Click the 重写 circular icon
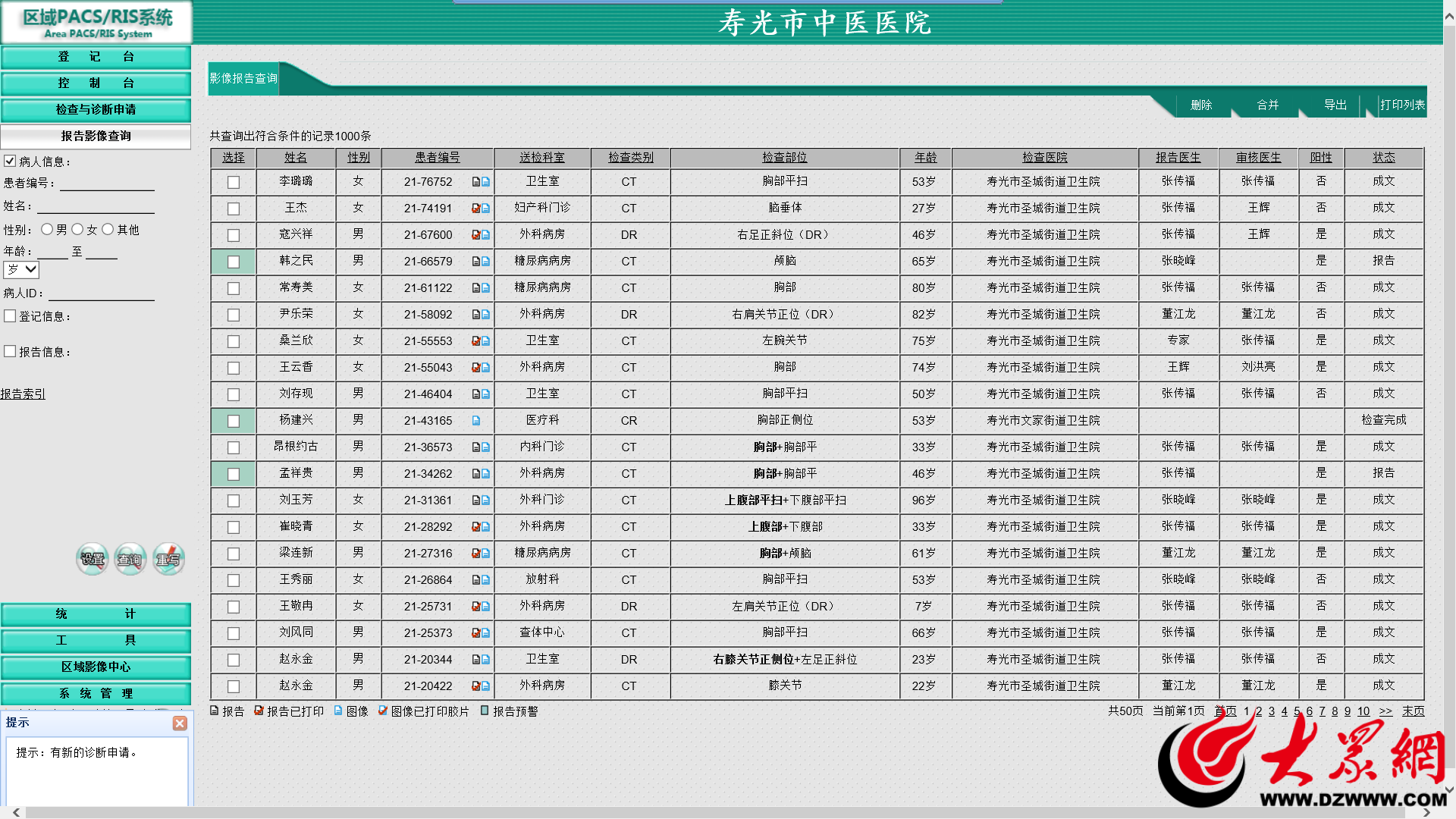 coord(168,560)
